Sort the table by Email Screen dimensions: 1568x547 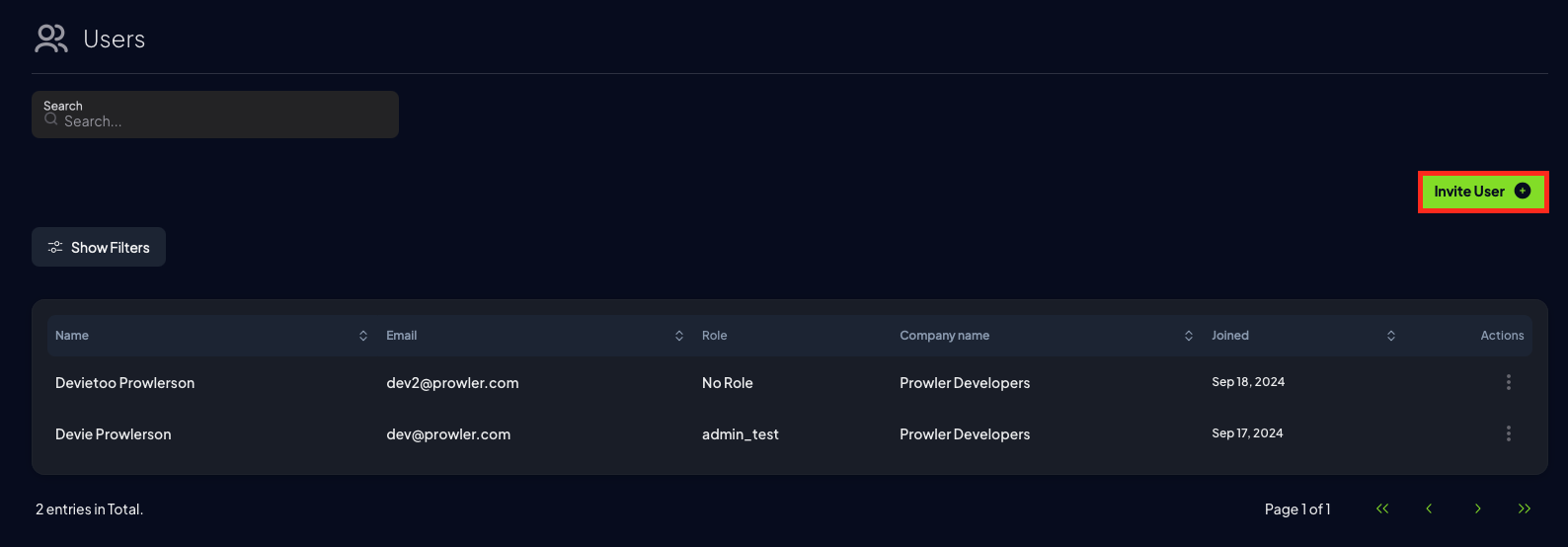pos(679,336)
